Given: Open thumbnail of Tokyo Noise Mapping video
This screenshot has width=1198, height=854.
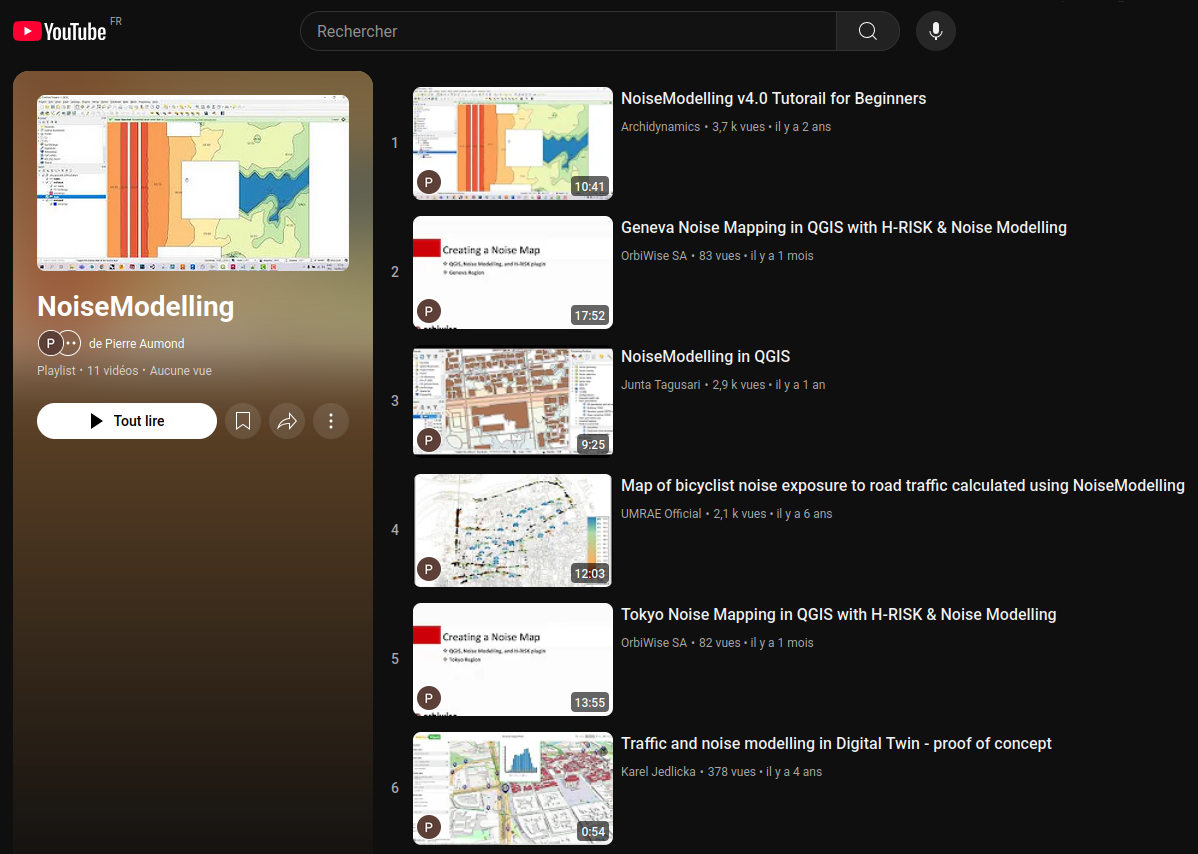Looking at the screenshot, I should point(513,660).
